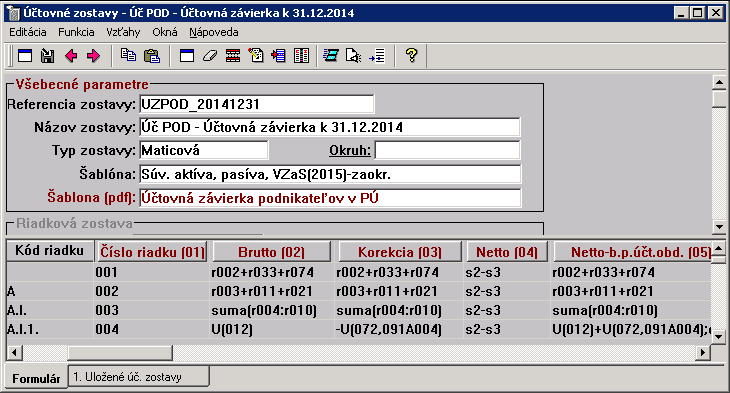The height and width of the screenshot is (393, 730).
Task: Open the Vzťahy menu
Action: [123, 32]
